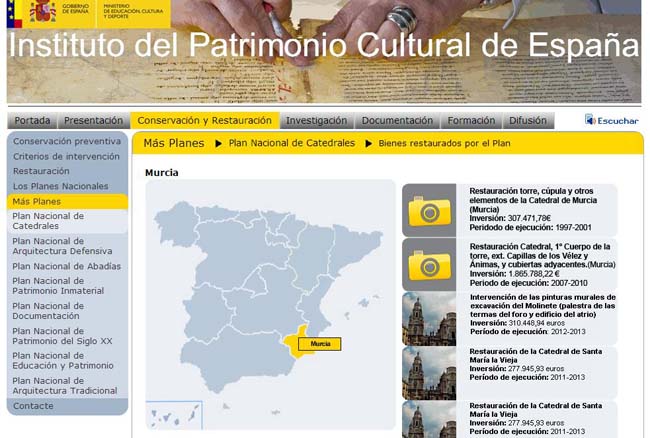This screenshot has width=650, height=438.
Task: Click the Escuchar speaker icon
Action: [590, 120]
